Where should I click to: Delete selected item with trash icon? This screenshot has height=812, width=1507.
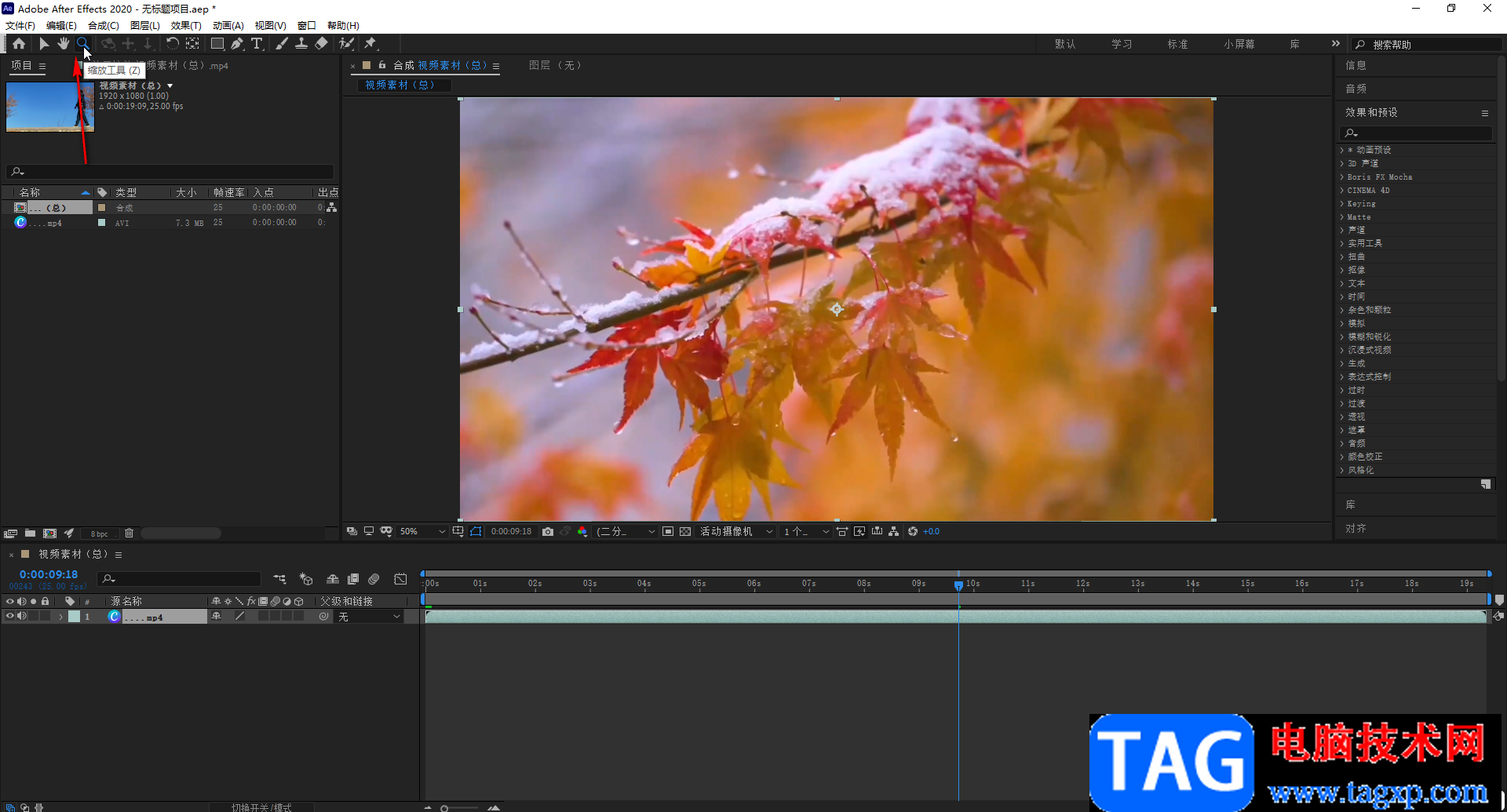(130, 533)
